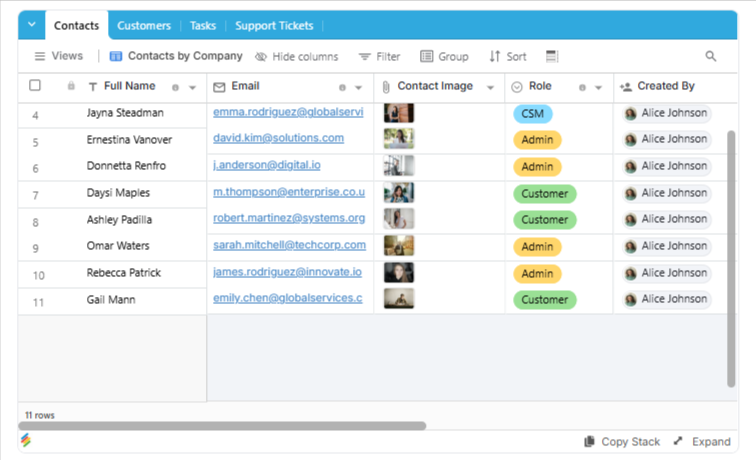Open Hide columns options
This screenshot has width=756, height=460.
(297, 57)
